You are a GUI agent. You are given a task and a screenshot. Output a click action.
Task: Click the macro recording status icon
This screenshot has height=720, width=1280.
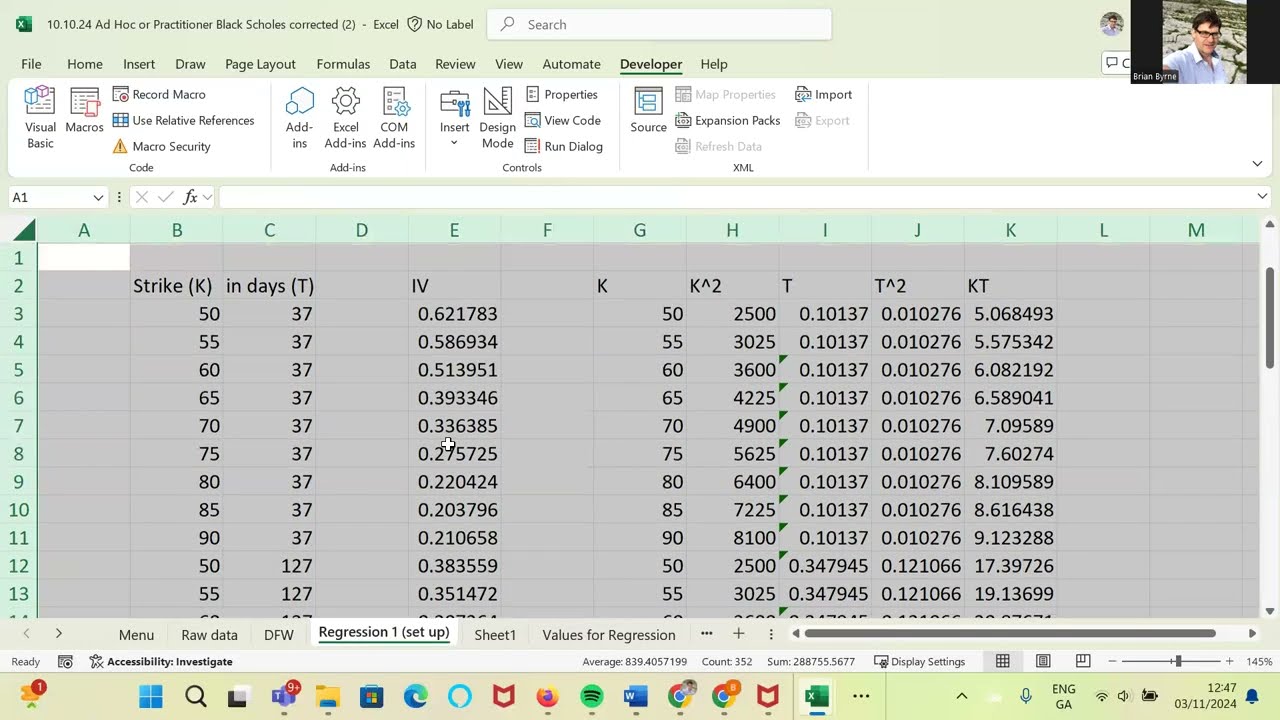(x=65, y=661)
